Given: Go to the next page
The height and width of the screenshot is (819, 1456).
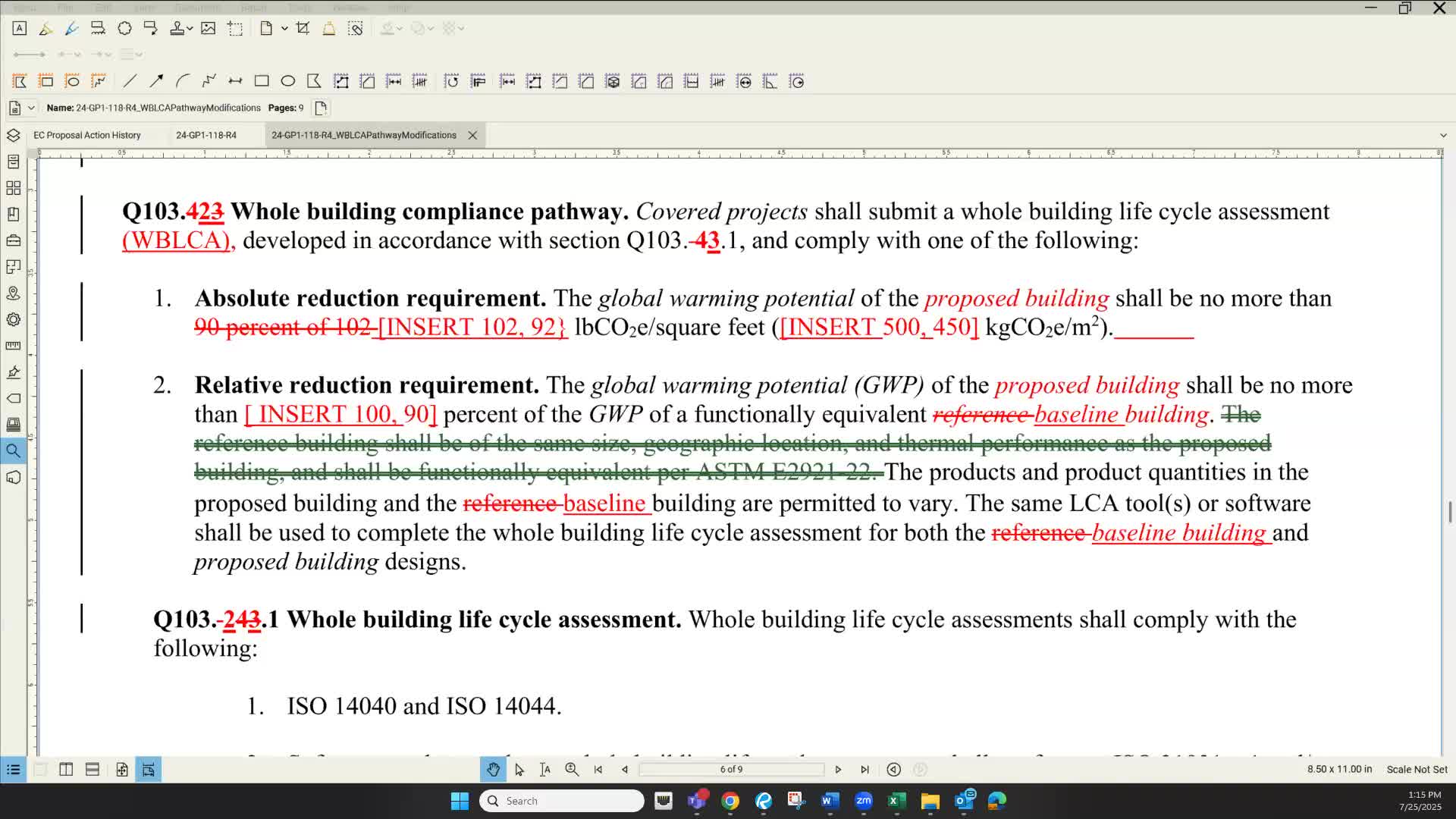Looking at the screenshot, I should pyautogui.click(x=838, y=770).
